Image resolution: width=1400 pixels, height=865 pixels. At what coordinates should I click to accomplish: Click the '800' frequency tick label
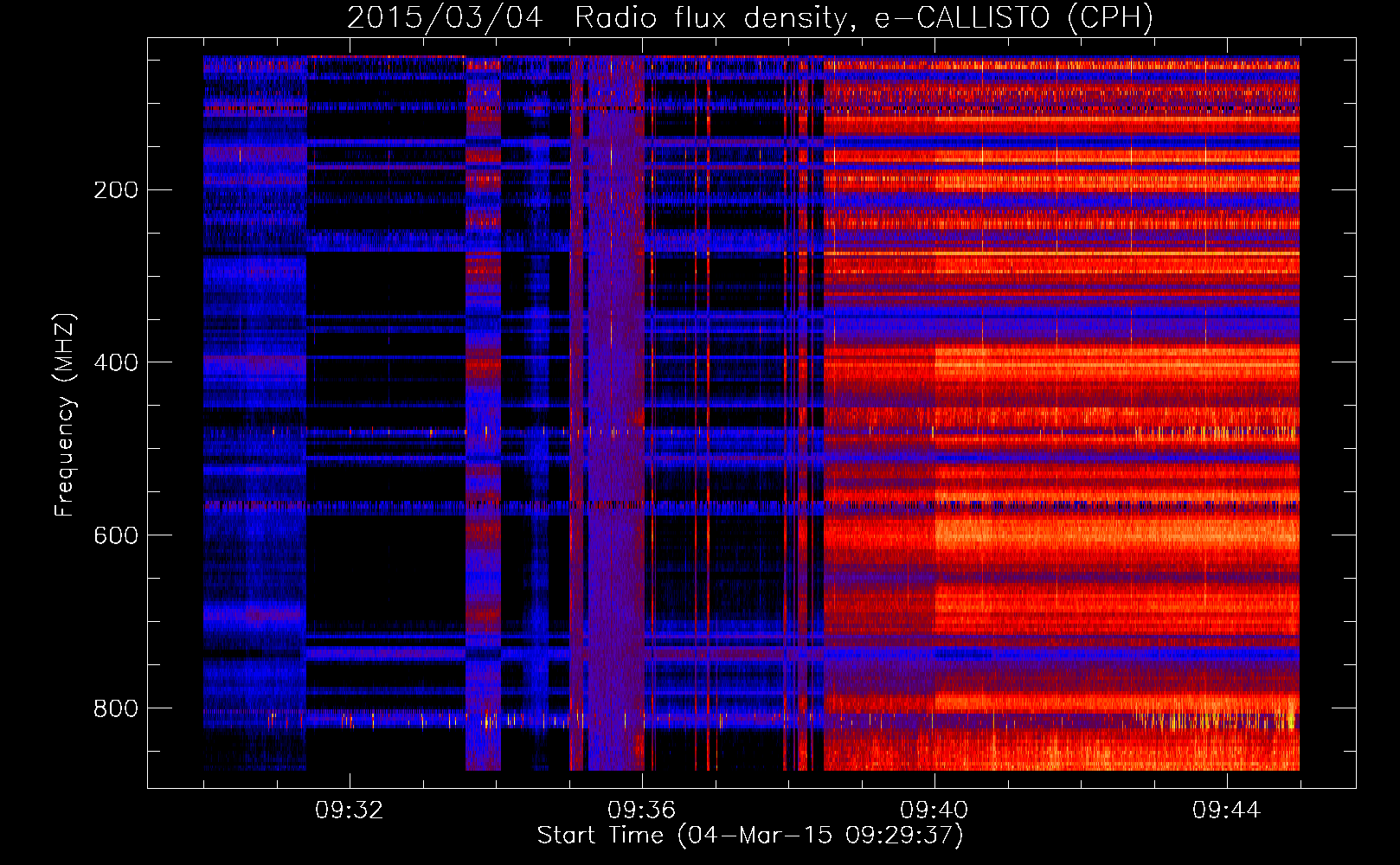click(x=116, y=709)
